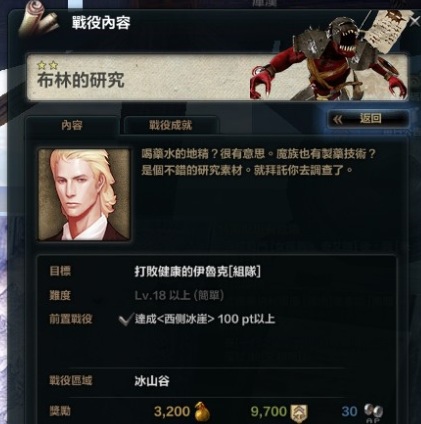The height and width of the screenshot is (424, 421).
Task: Click the scroll icon beside 戰役內容 title
Action: [x=38, y=22]
